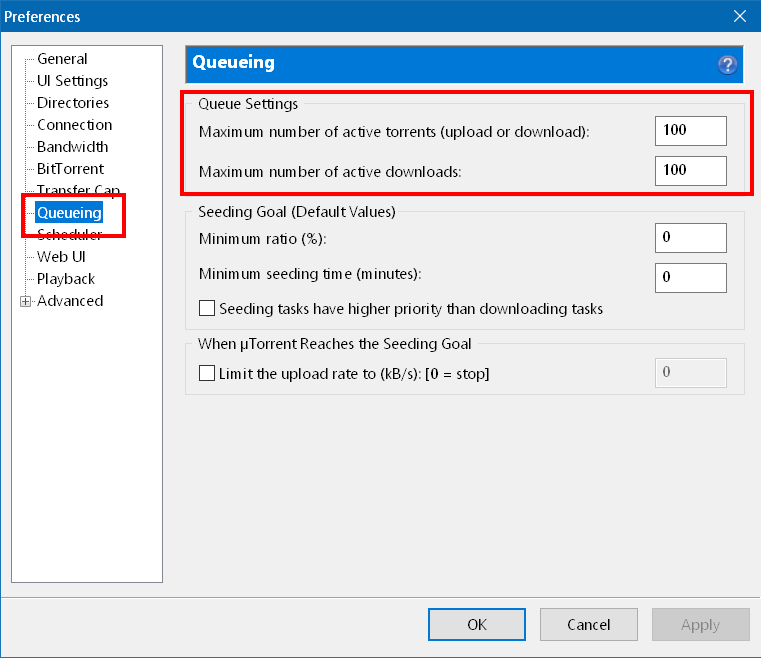Click the maximum active torrents field

[690, 131]
